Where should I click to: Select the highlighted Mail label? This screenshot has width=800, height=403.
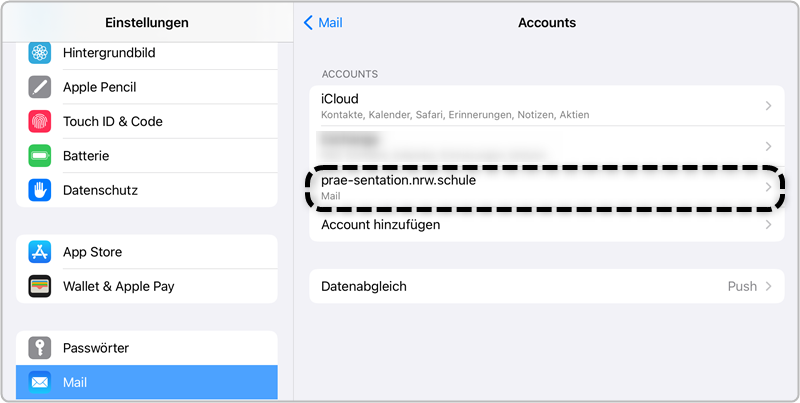click(x=75, y=382)
